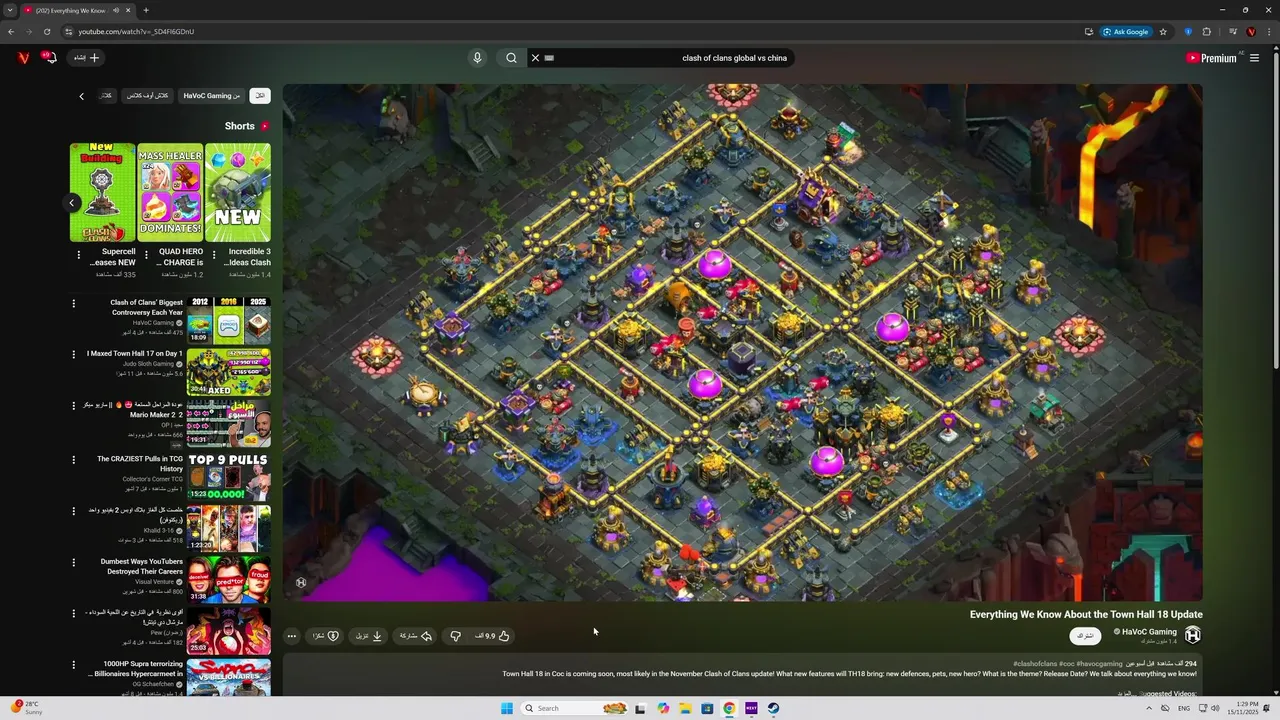Open options menu for the 'QUAD HERO CHARGE' Short
Viewport: 1280px width, 720px height.
pos(146,256)
